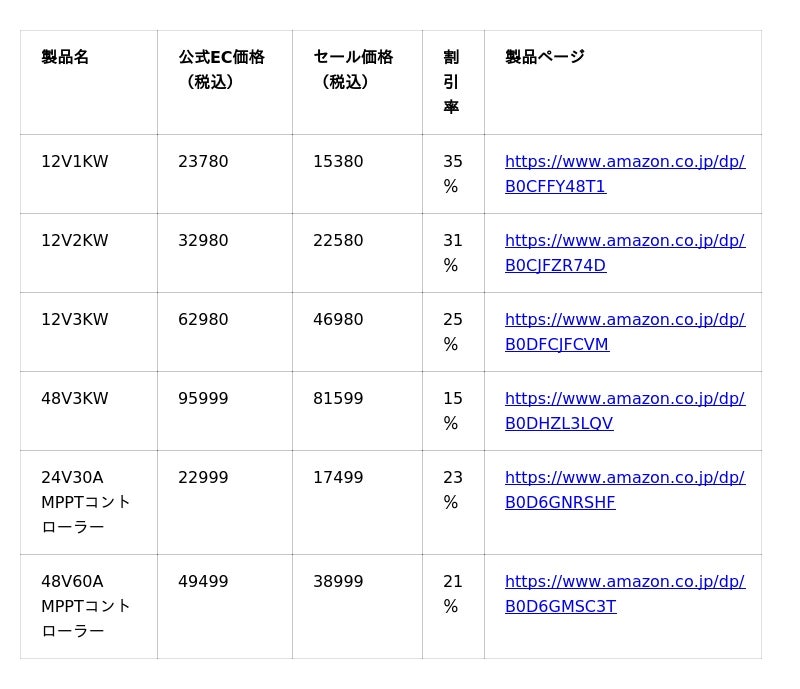Open the B0DHZL3LQV Amazon link
800x689 pixels.
(624, 411)
